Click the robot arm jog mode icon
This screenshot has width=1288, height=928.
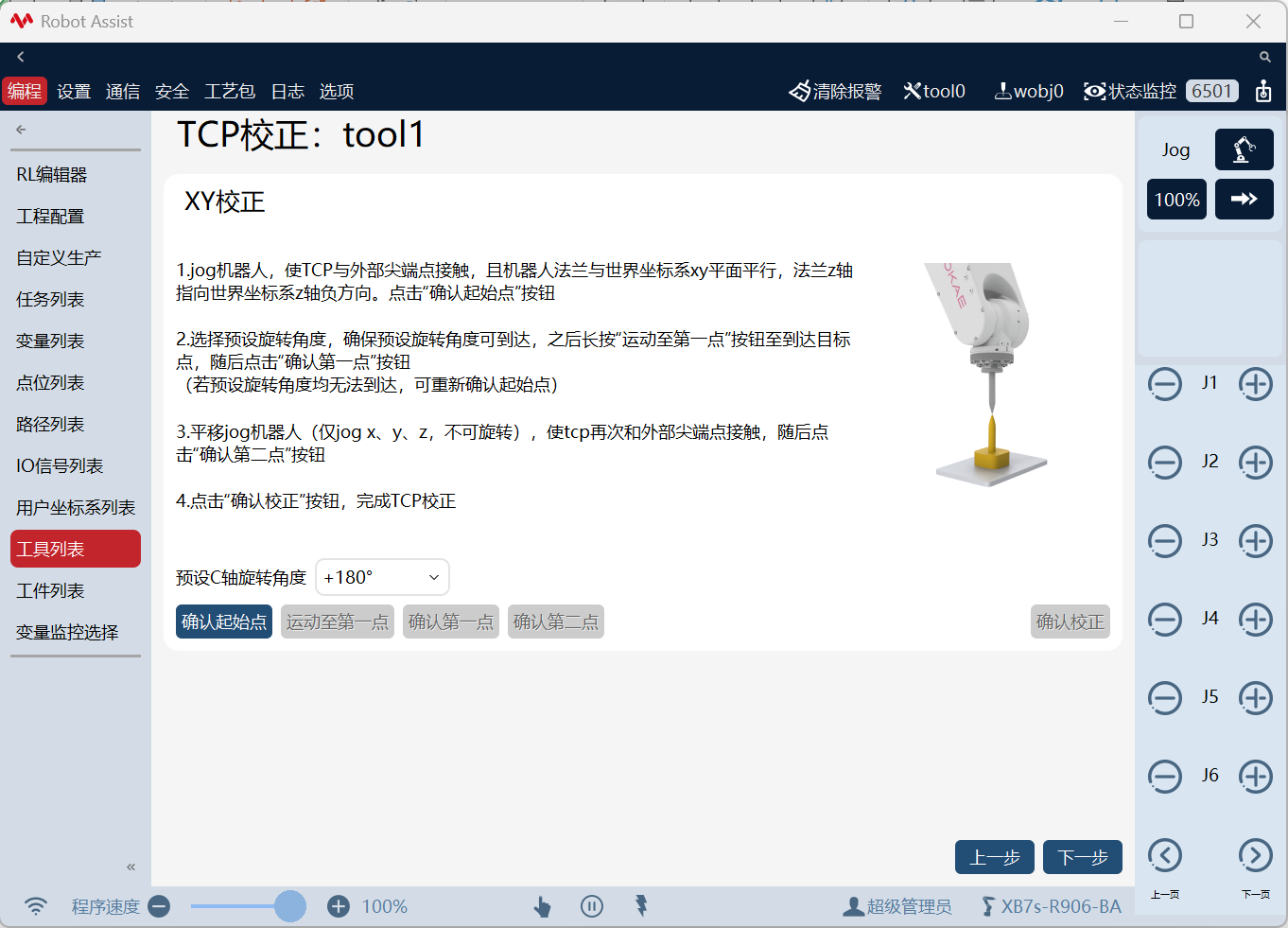pyautogui.click(x=1244, y=149)
